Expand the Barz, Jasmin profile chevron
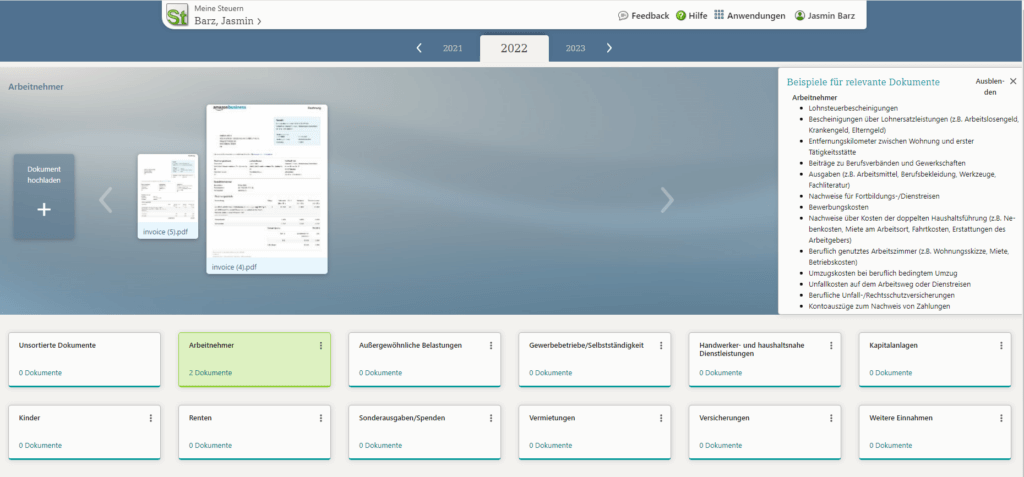The height and width of the screenshot is (477, 1024). [x=259, y=21]
